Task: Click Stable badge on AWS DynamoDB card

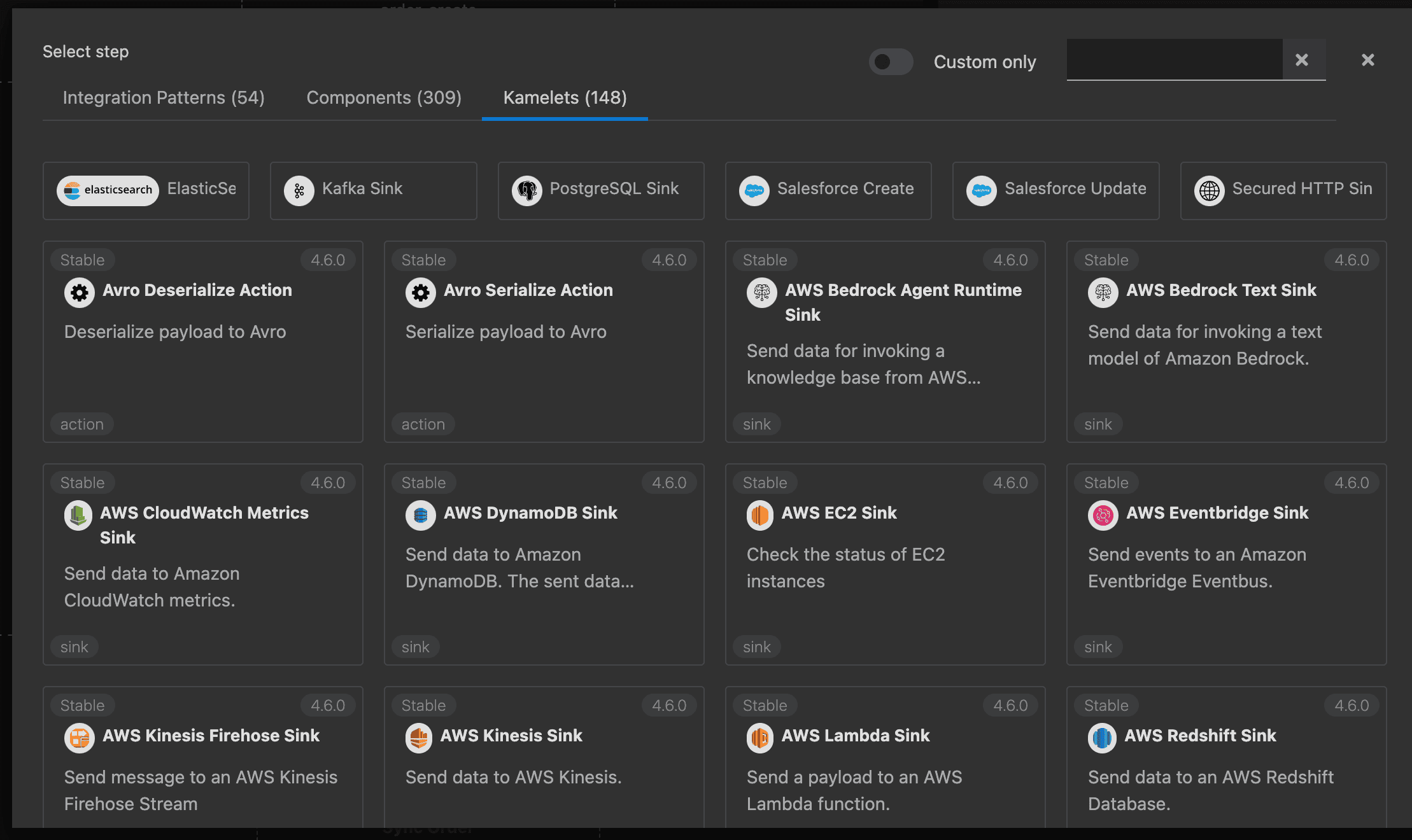Action: pyautogui.click(x=424, y=483)
